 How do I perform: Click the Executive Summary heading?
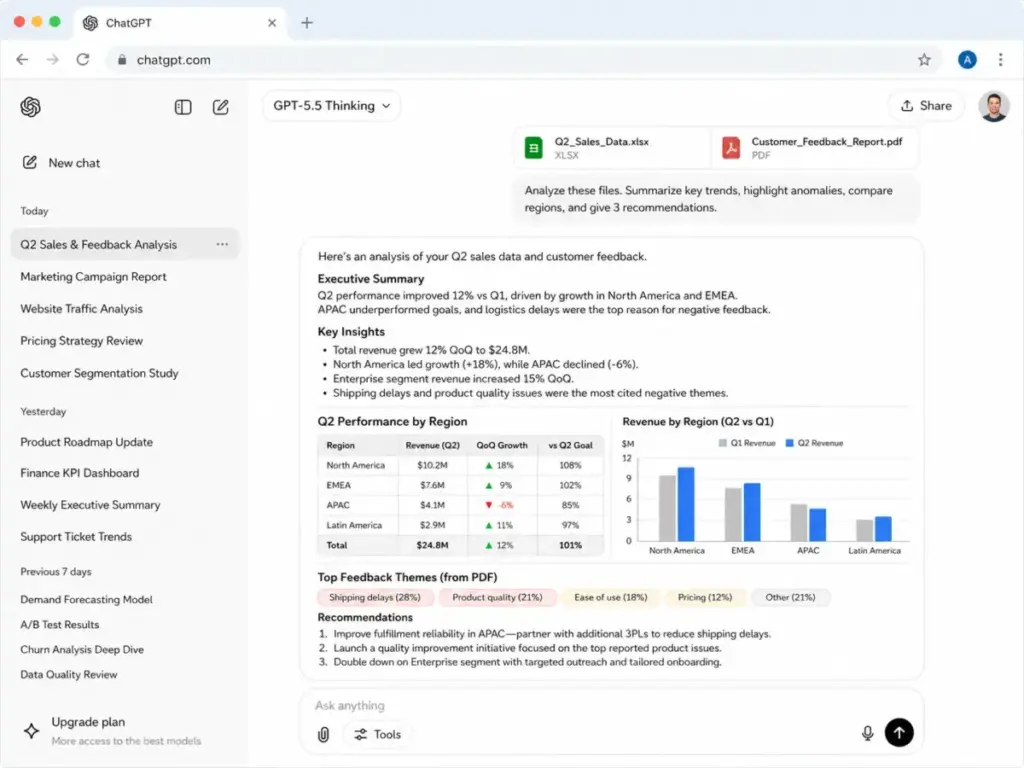(x=370, y=279)
